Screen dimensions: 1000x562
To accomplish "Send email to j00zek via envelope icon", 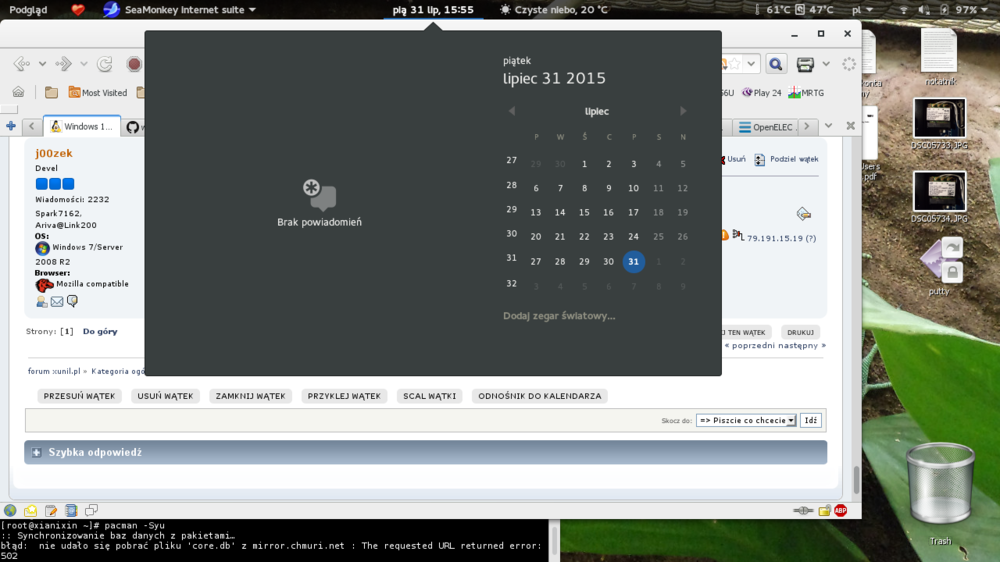I will (57, 302).
